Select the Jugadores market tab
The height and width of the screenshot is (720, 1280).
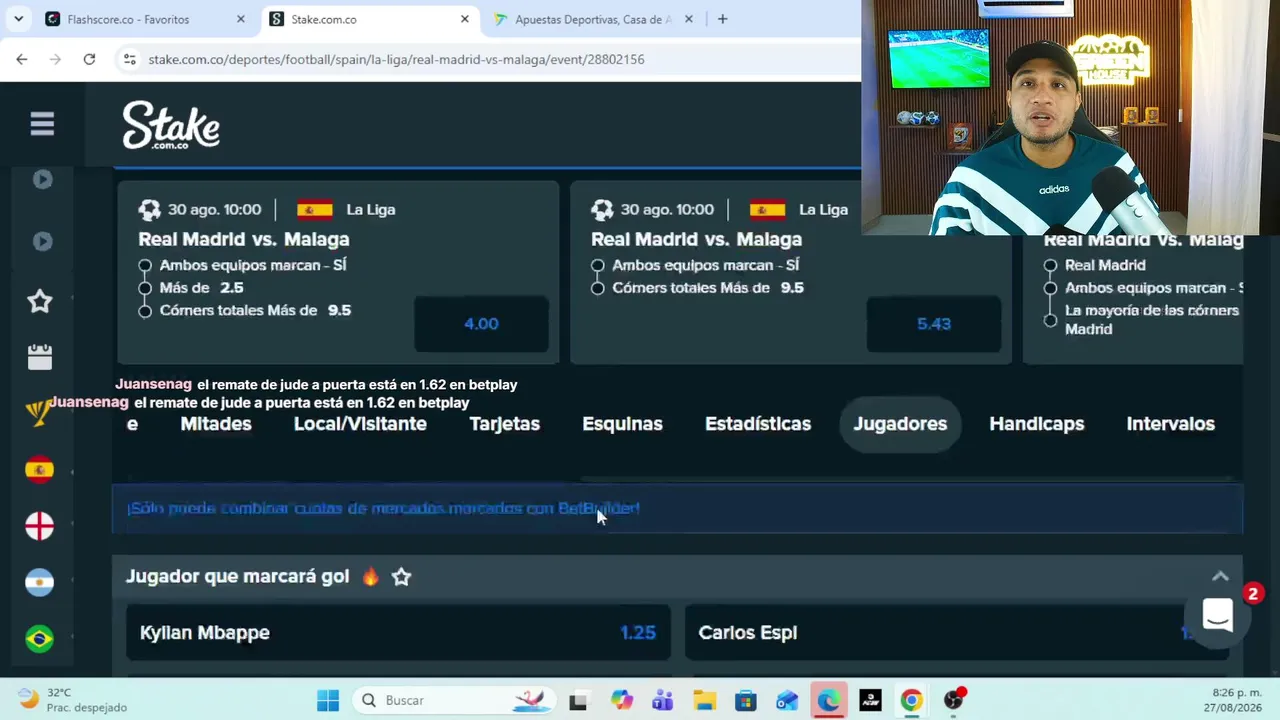coord(900,424)
